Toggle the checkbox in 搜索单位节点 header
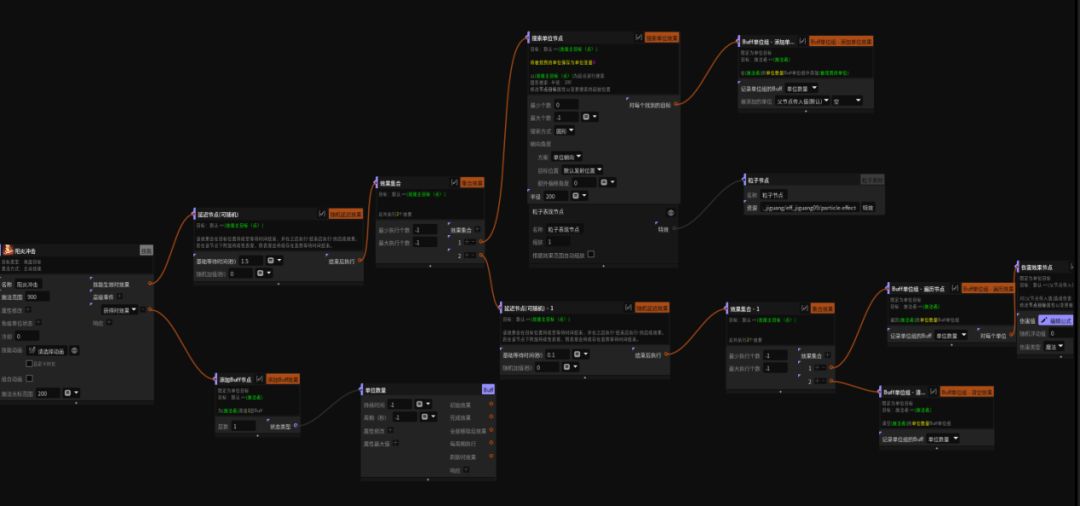The width and height of the screenshot is (1080, 506). pyautogui.click(x=639, y=37)
